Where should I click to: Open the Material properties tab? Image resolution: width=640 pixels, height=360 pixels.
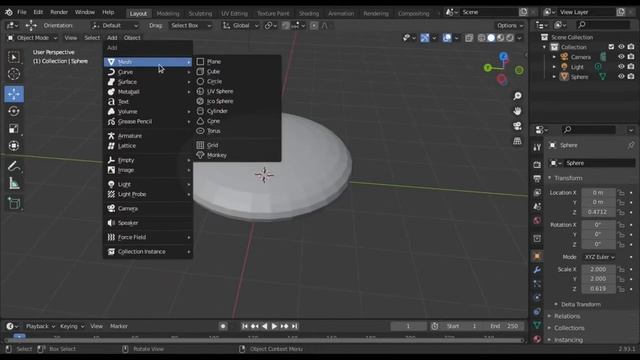click(x=537, y=339)
